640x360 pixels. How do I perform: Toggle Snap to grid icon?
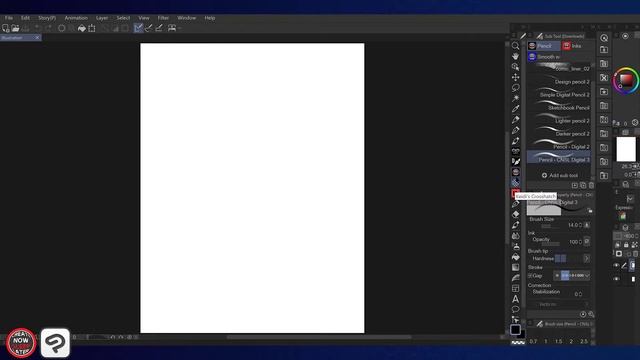[x=159, y=28]
